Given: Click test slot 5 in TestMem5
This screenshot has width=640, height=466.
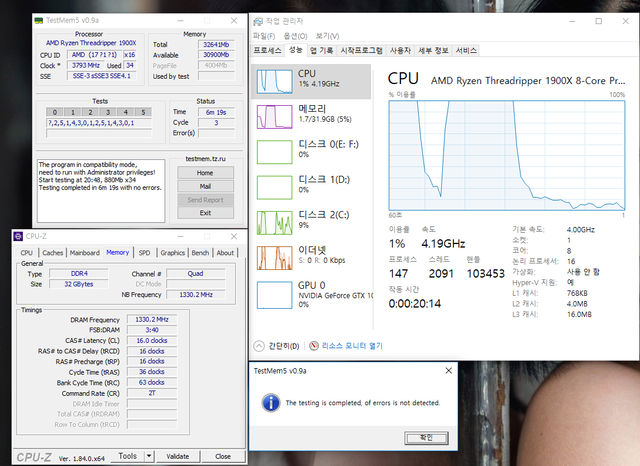Looking at the screenshot, I should 143,112.
